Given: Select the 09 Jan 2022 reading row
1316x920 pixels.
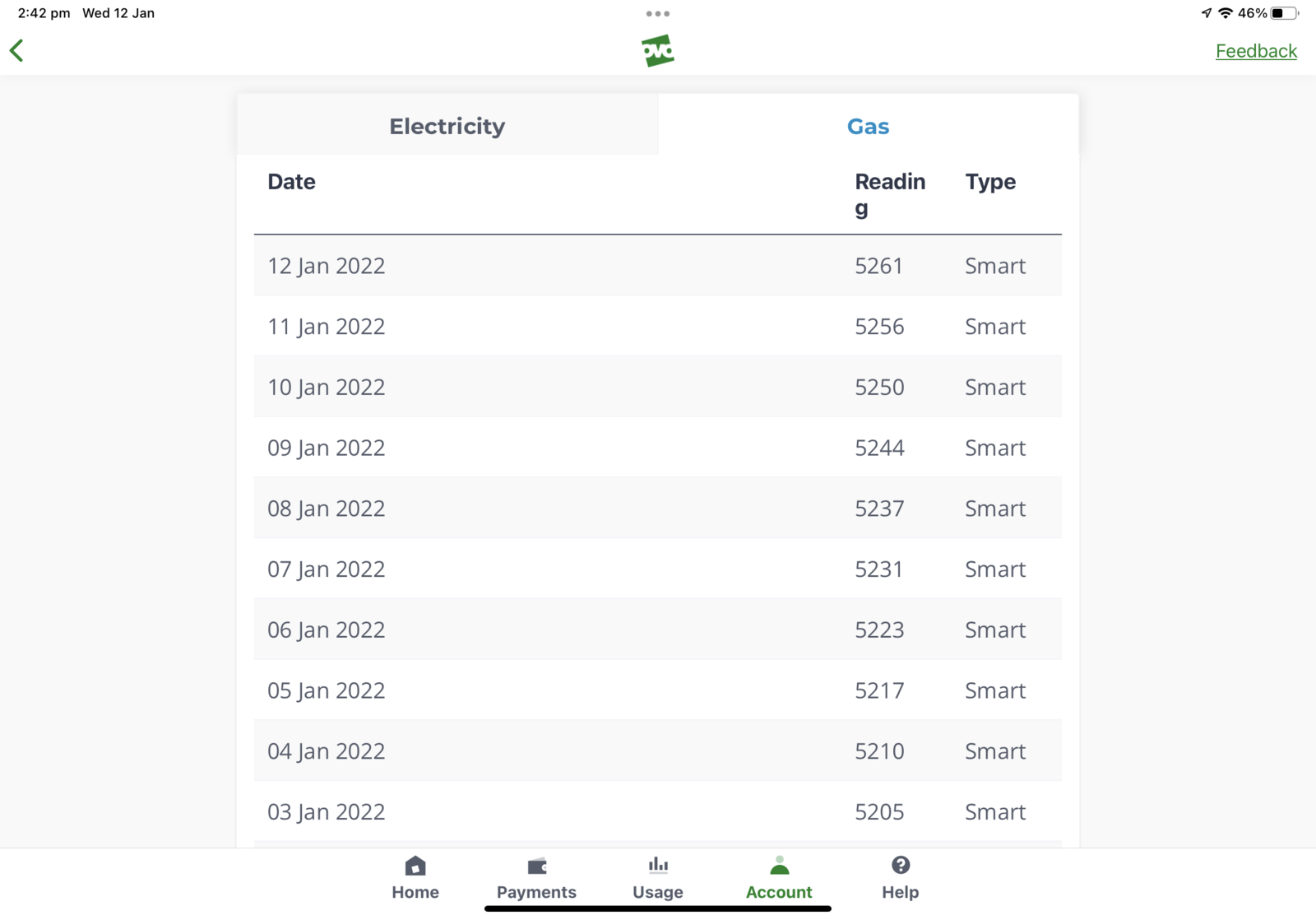Looking at the screenshot, I should 657,448.
